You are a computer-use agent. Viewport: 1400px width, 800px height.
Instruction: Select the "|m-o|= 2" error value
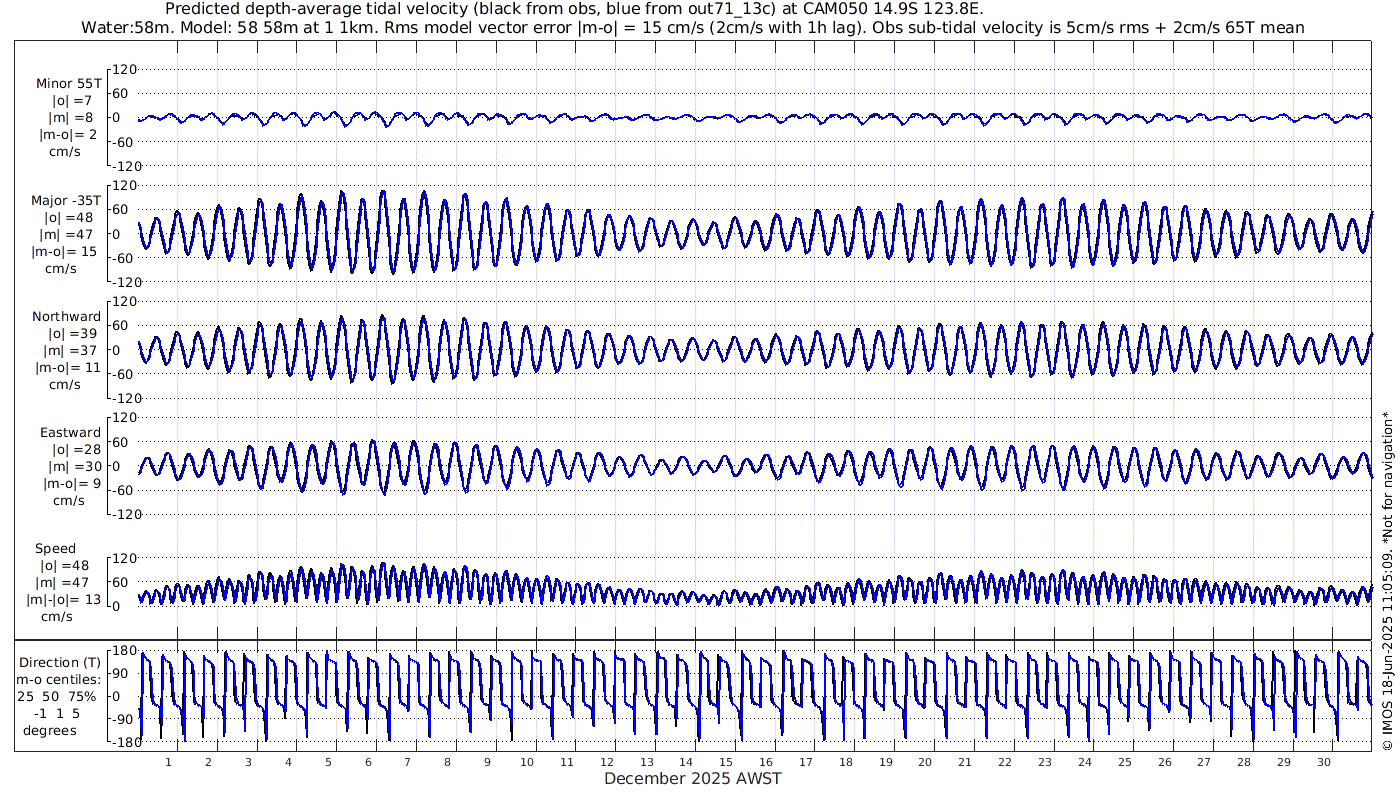pyautogui.click(x=68, y=134)
